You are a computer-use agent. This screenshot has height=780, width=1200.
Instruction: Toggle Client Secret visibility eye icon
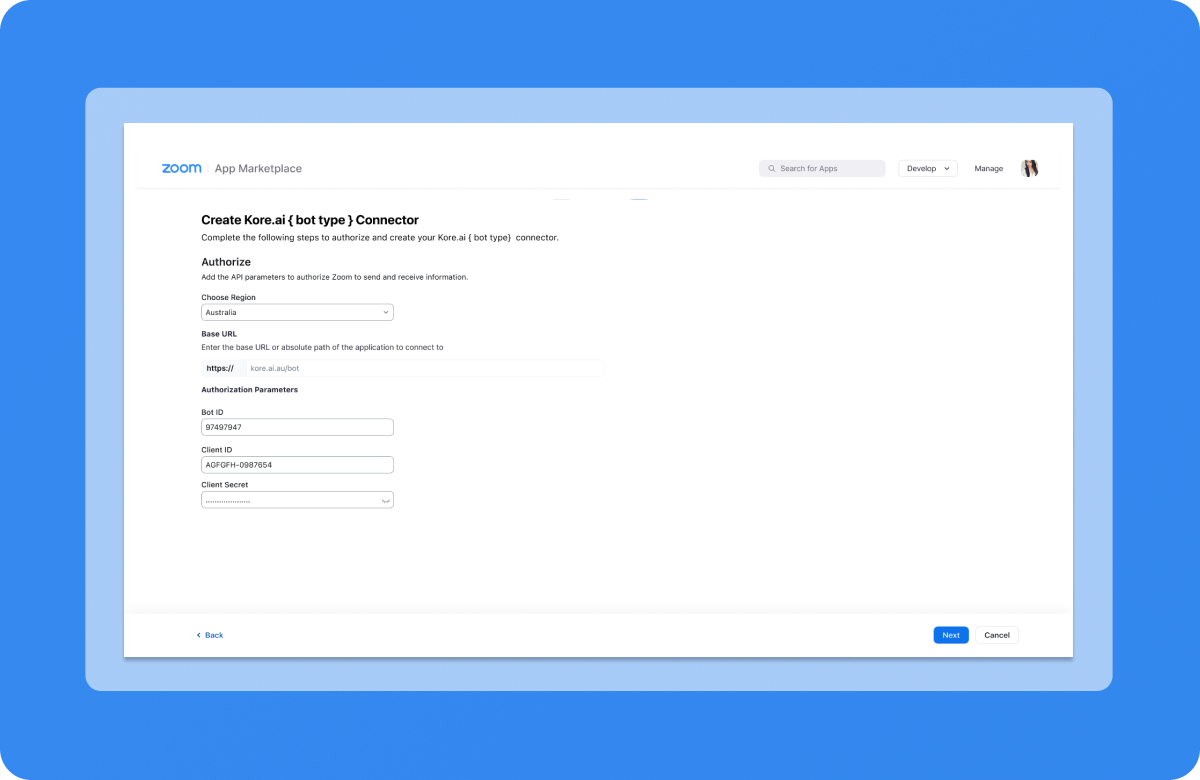tap(386, 500)
